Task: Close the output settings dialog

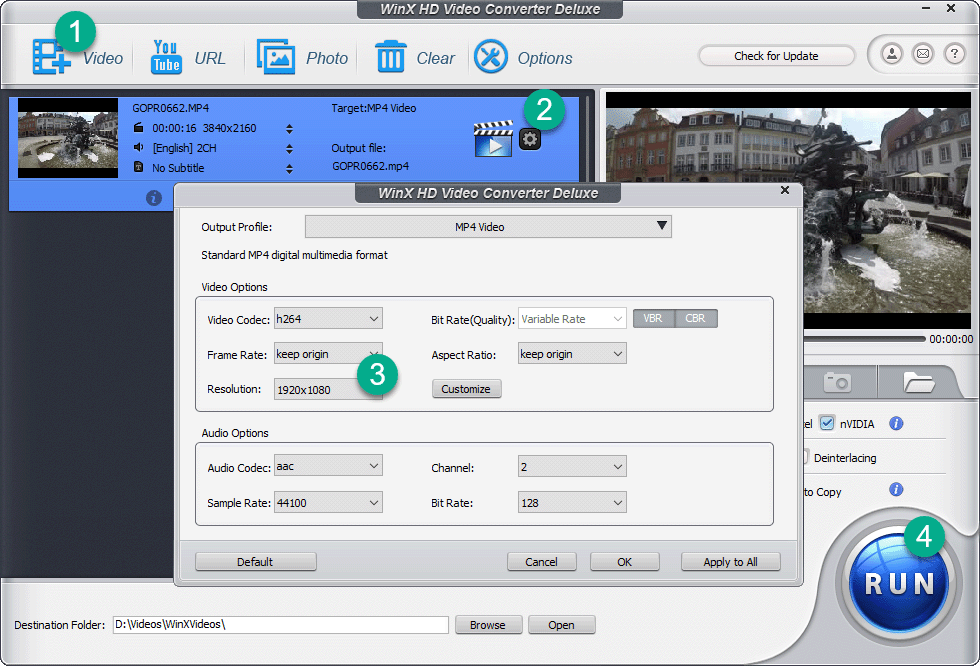Action: [785, 190]
